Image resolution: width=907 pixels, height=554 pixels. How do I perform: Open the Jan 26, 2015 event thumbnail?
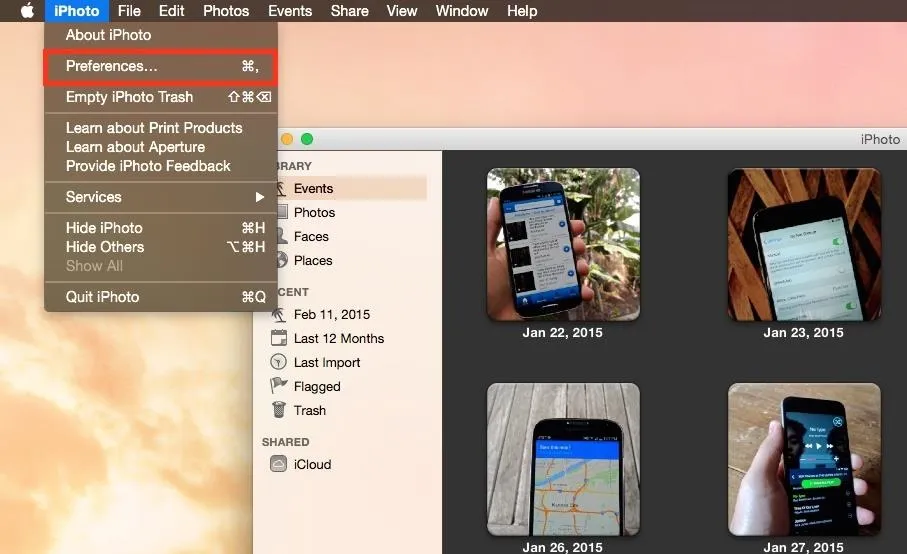point(563,459)
